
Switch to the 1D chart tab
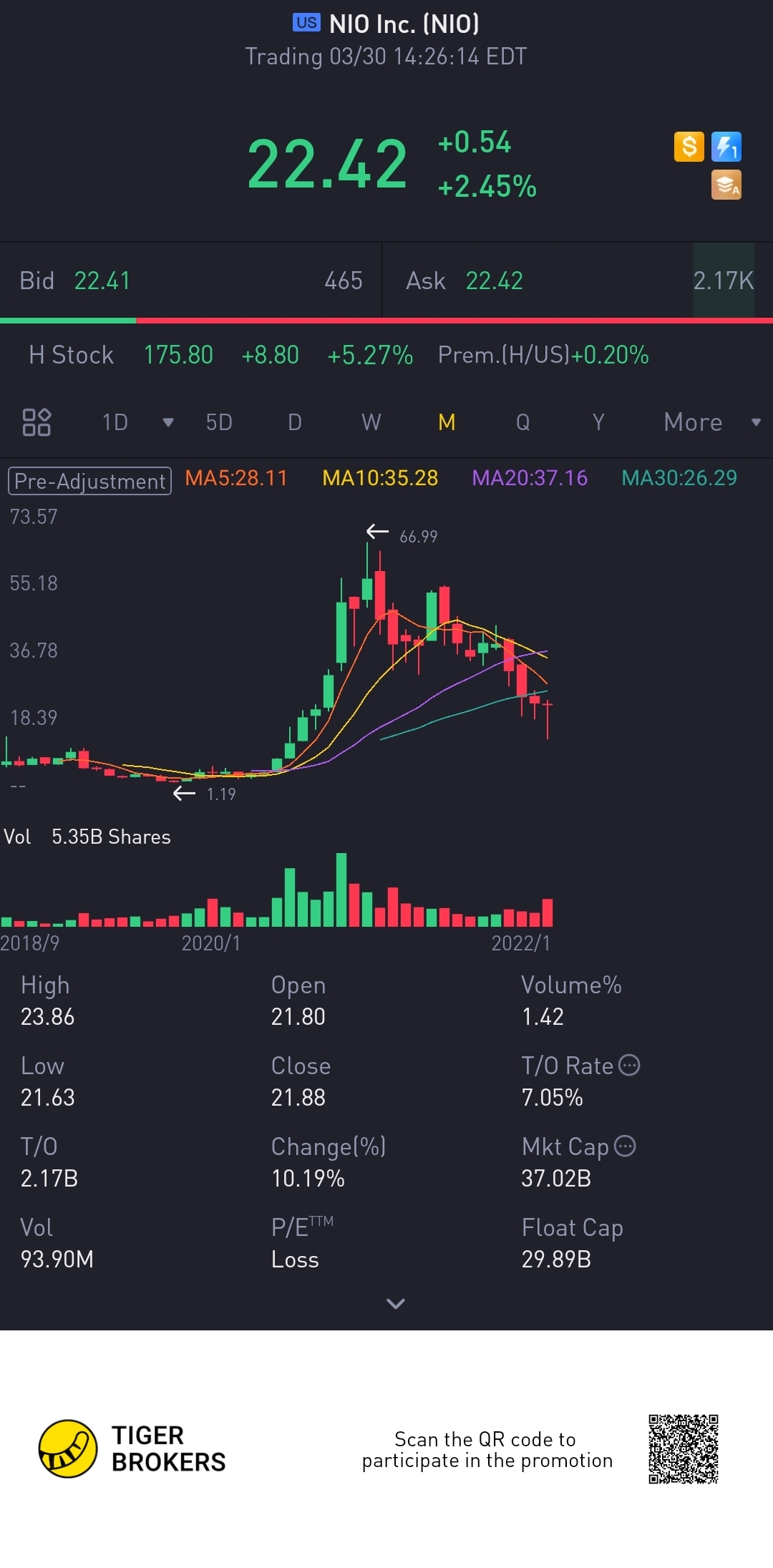click(x=115, y=422)
